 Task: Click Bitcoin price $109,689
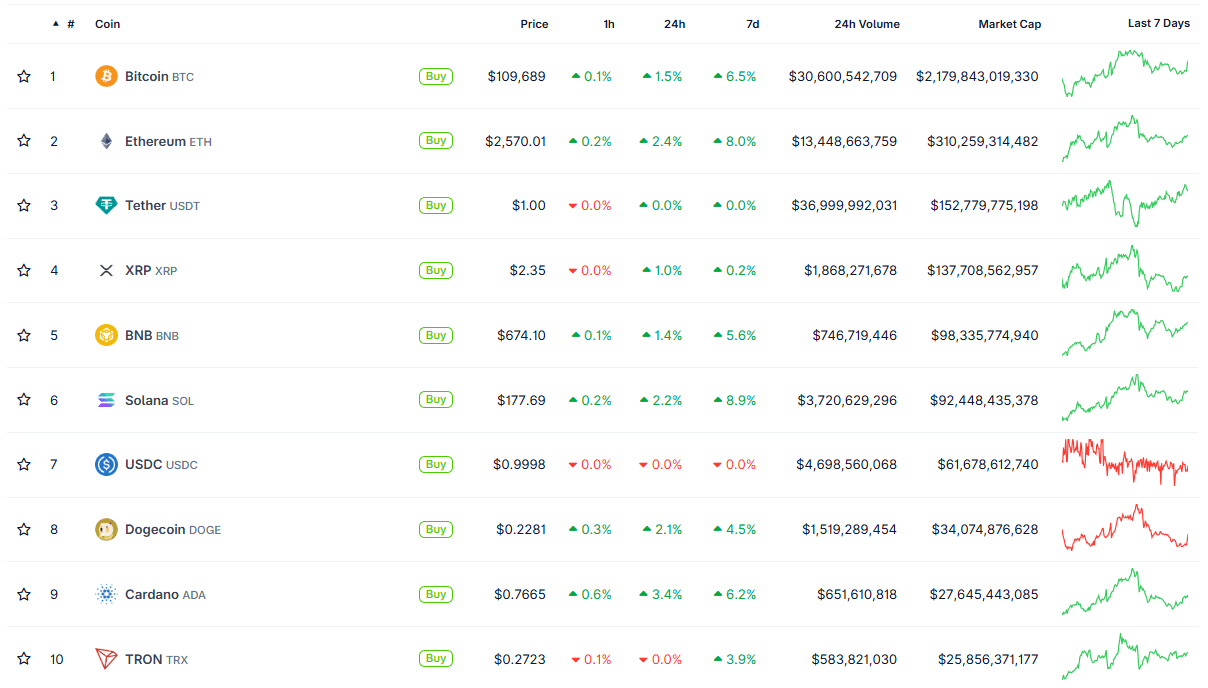pyautogui.click(x=517, y=76)
